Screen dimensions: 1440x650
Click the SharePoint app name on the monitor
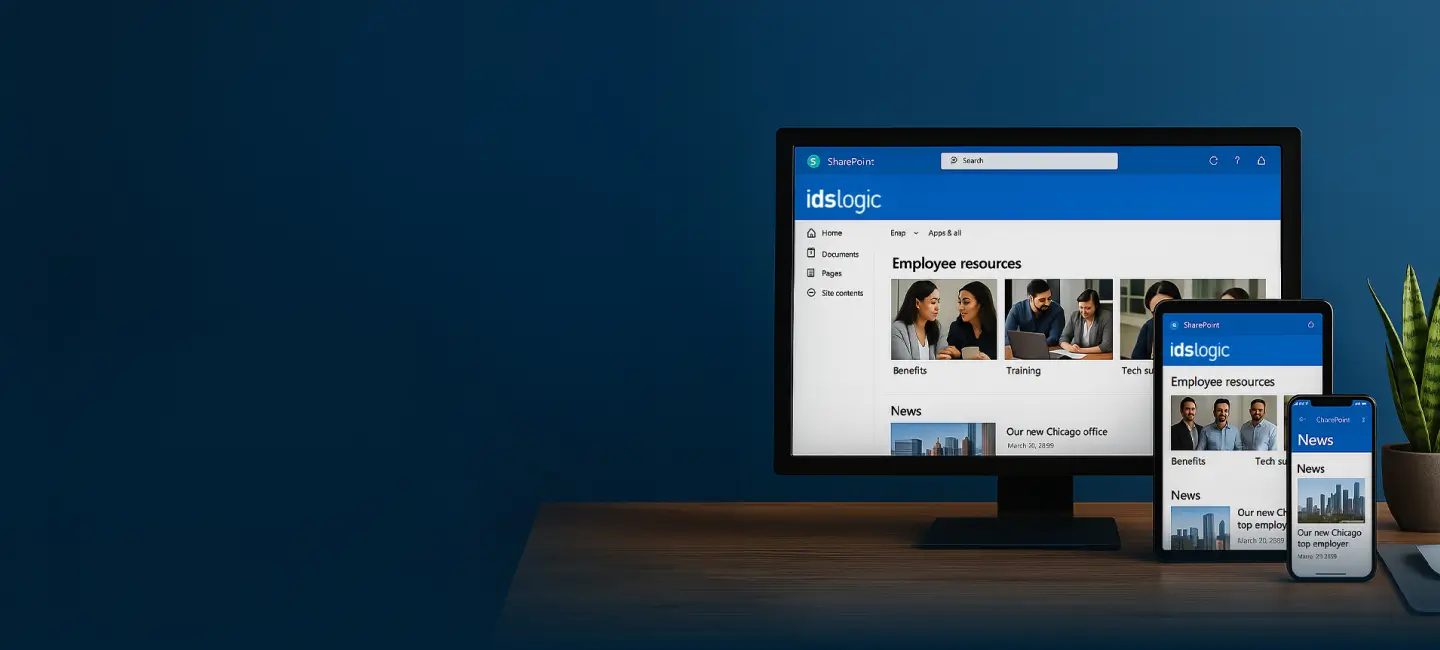pyautogui.click(x=851, y=162)
